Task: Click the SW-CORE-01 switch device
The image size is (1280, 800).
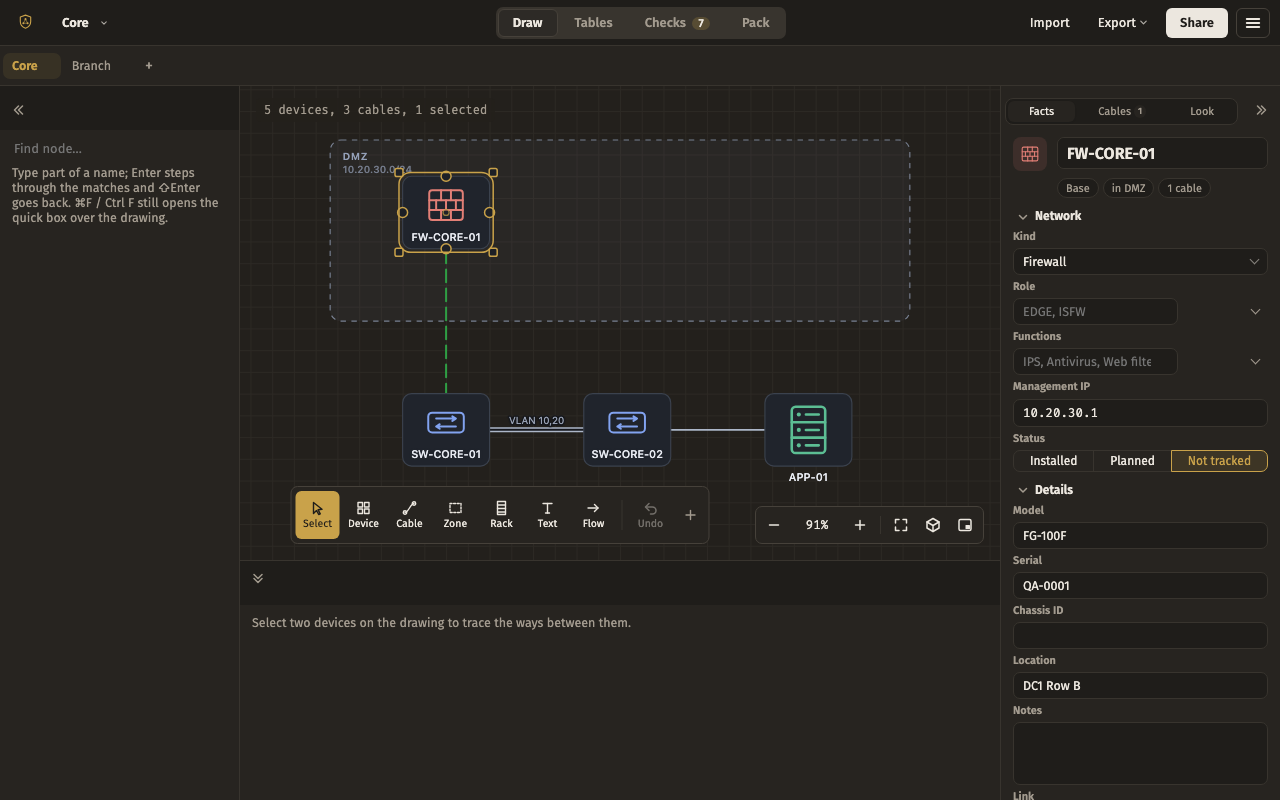Action: click(446, 430)
